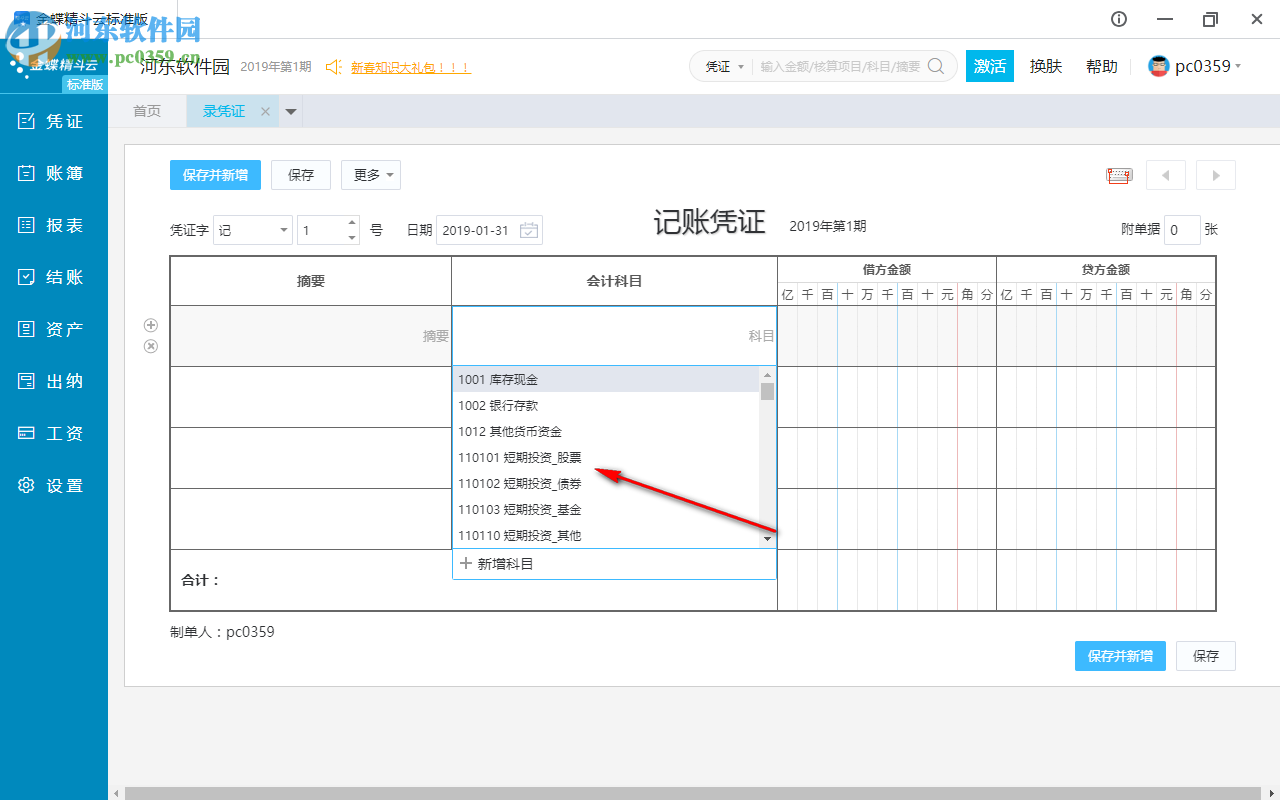Increase the voucher number with the up stepper

tap(350, 224)
